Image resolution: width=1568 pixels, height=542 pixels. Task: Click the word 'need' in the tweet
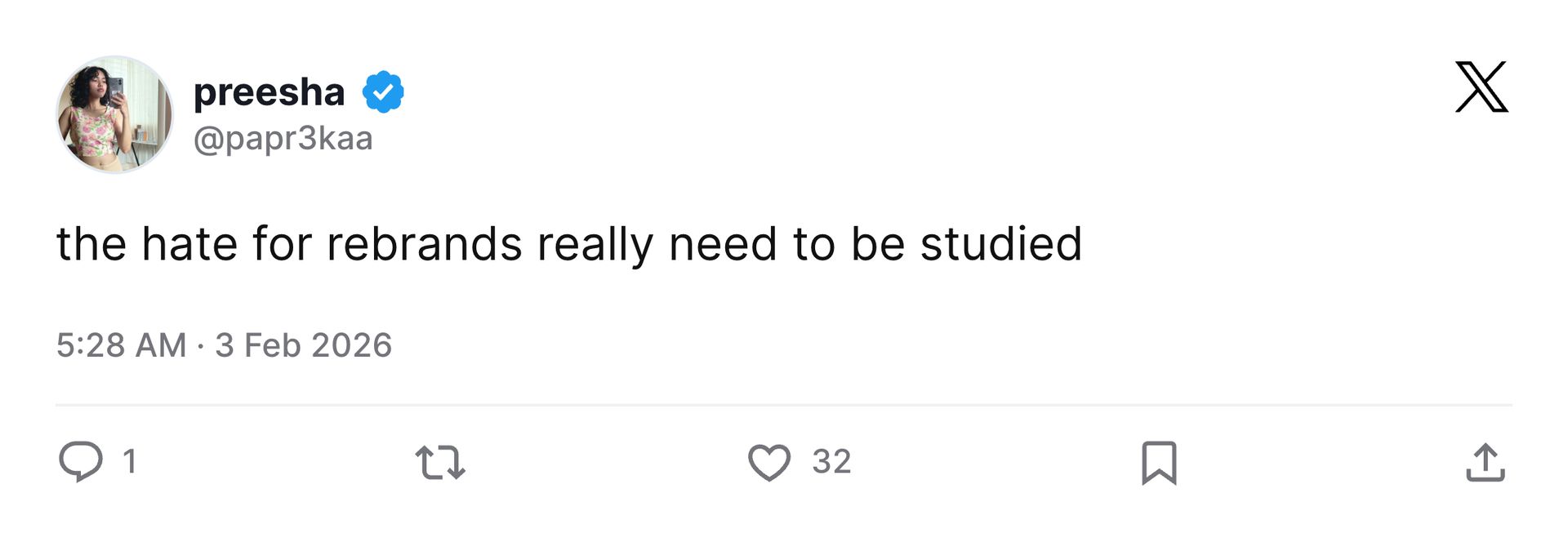pos(723,244)
